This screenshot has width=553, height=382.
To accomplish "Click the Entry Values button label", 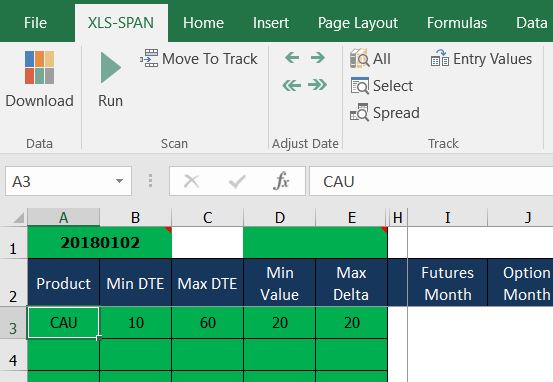I will pyautogui.click(x=492, y=59).
